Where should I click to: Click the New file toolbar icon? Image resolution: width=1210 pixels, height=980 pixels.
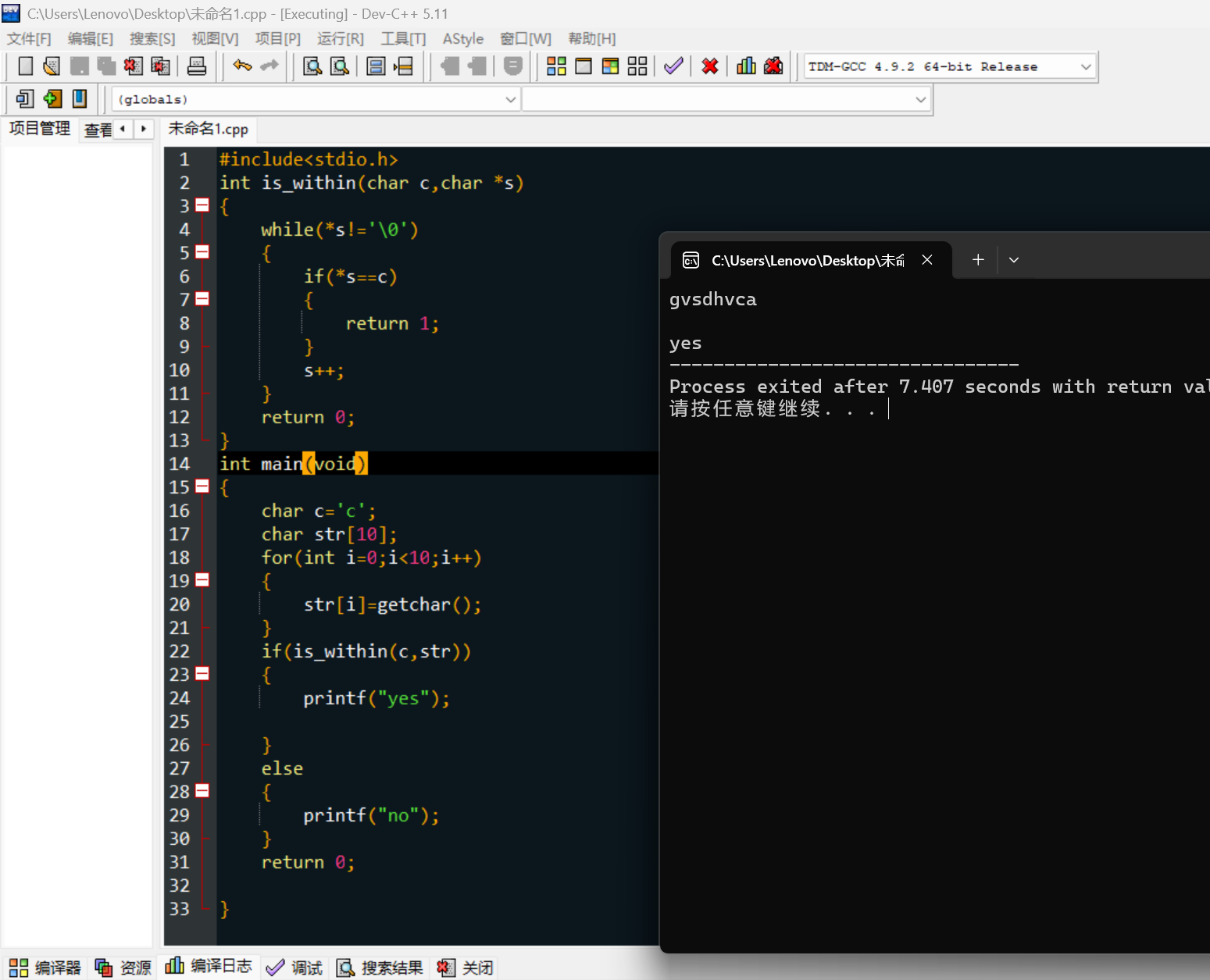(x=26, y=66)
